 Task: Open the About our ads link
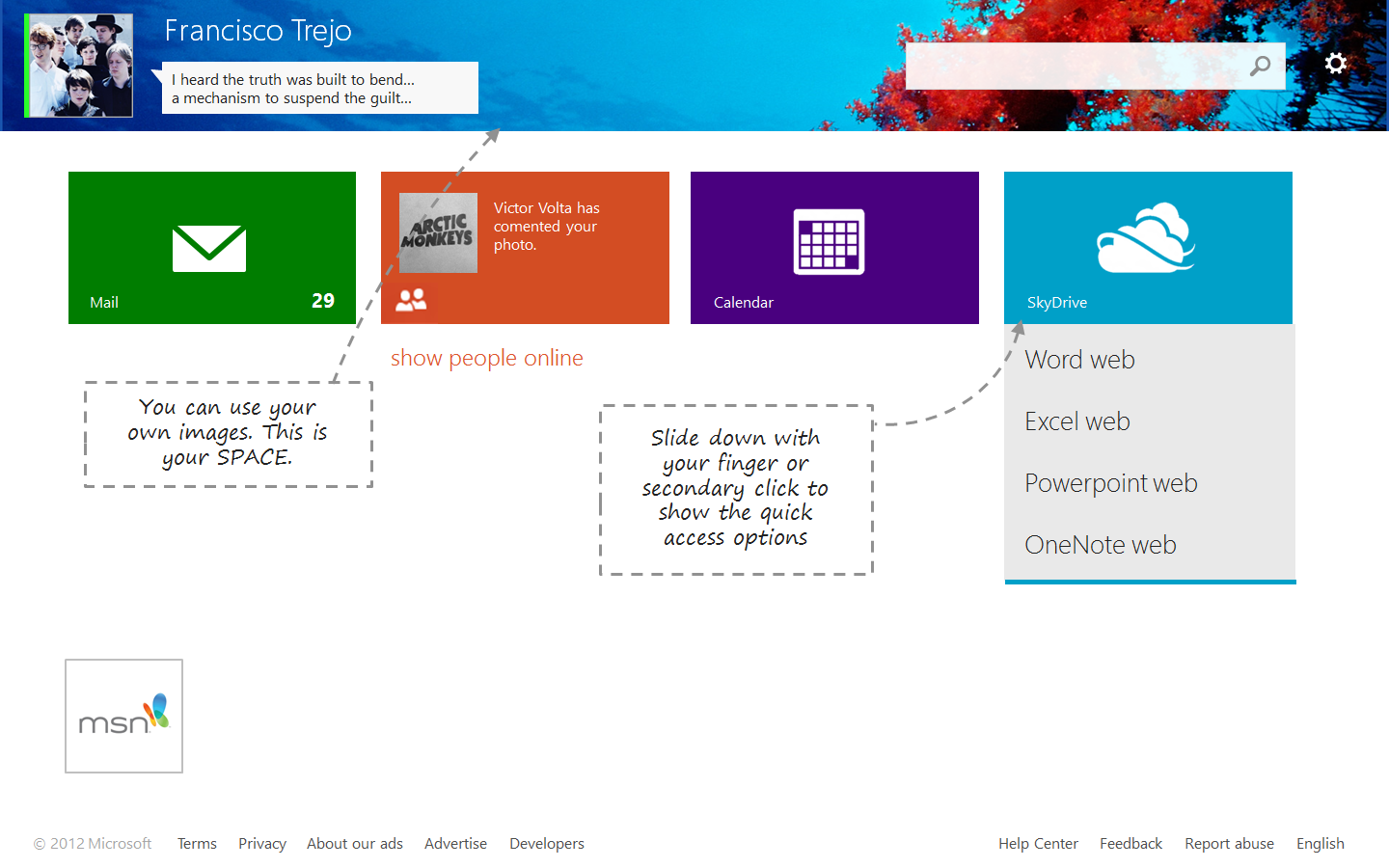tap(355, 844)
